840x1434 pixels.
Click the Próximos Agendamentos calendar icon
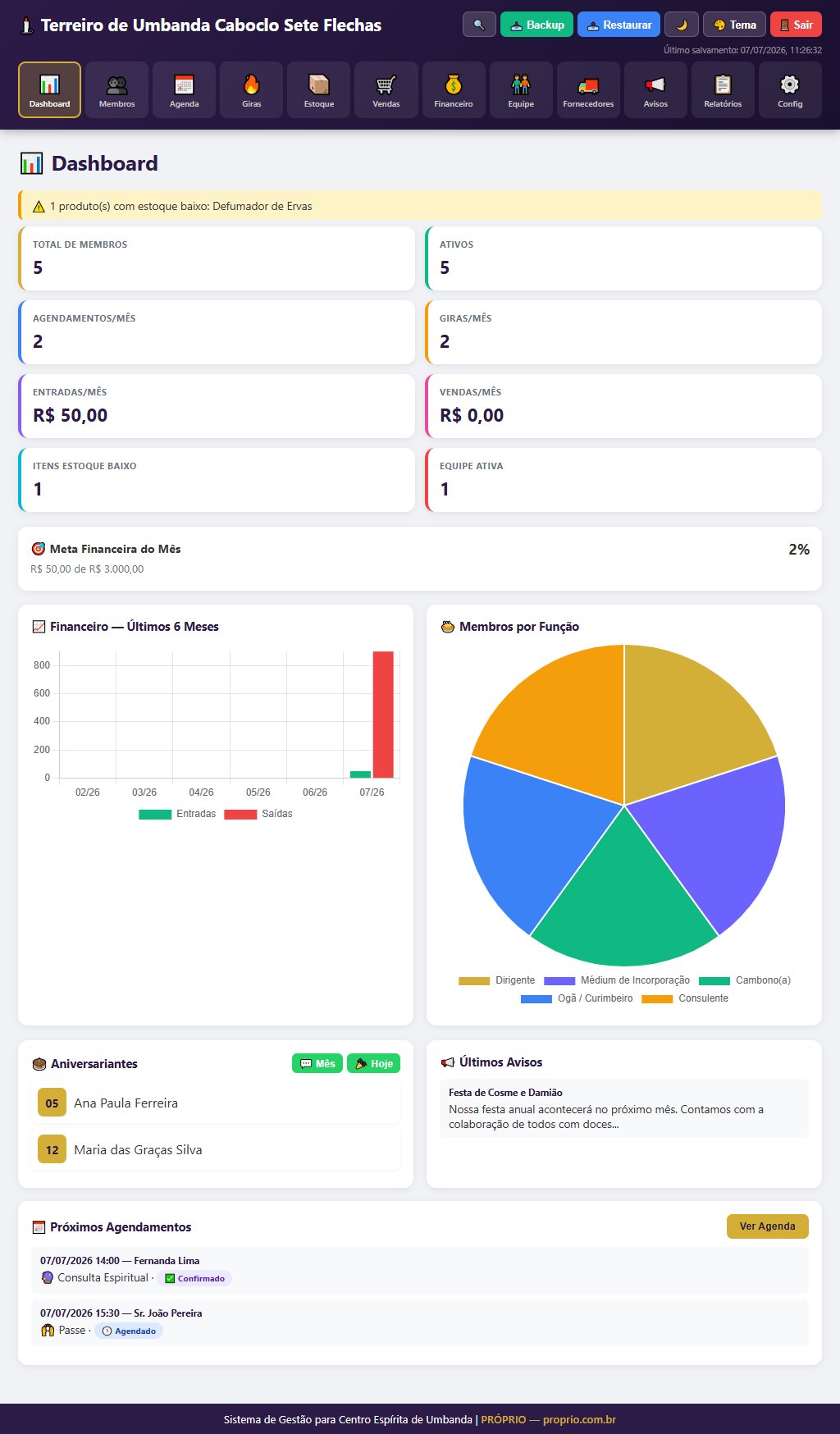click(39, 1227)
